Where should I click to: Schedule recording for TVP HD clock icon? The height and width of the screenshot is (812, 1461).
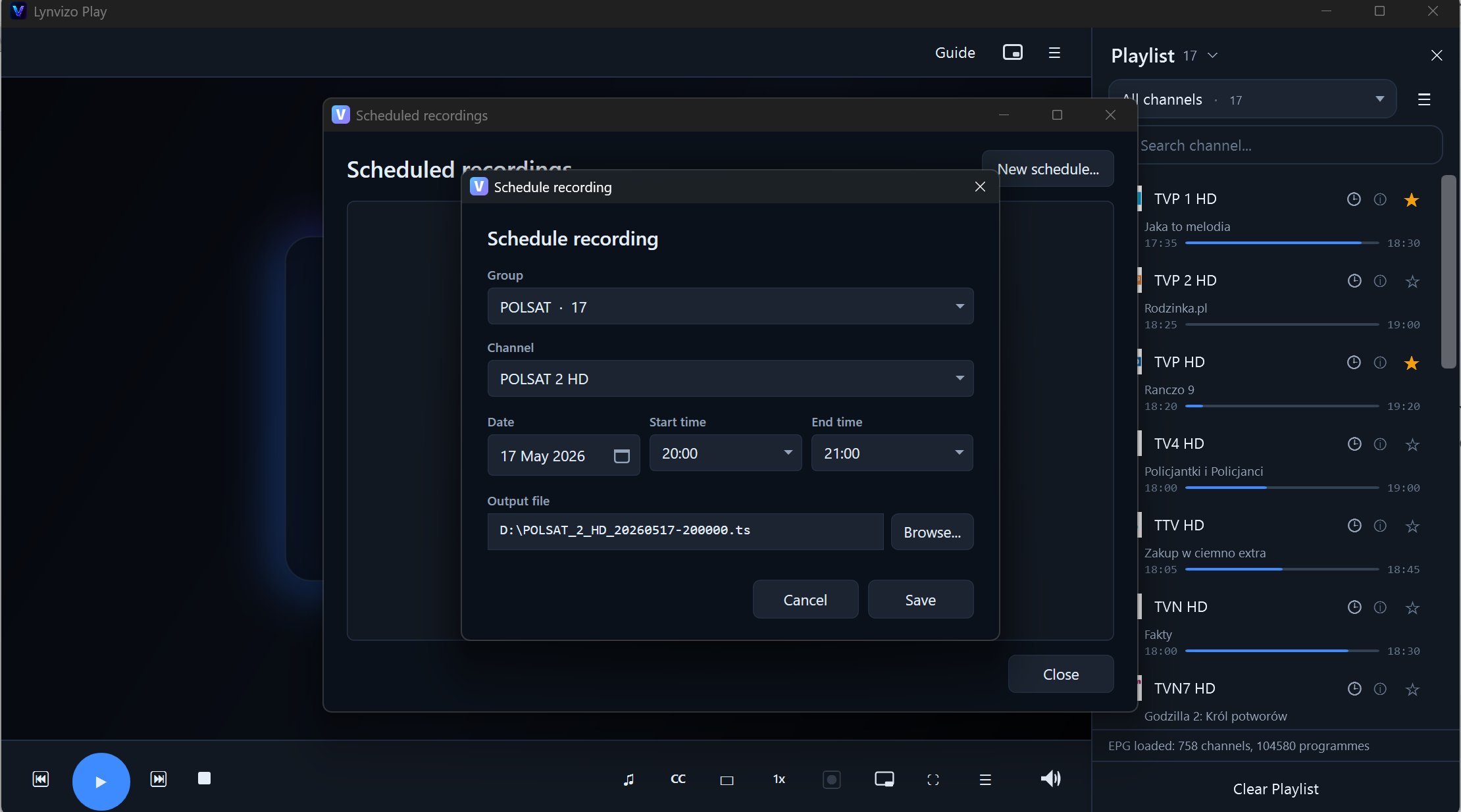point(1354,363)
